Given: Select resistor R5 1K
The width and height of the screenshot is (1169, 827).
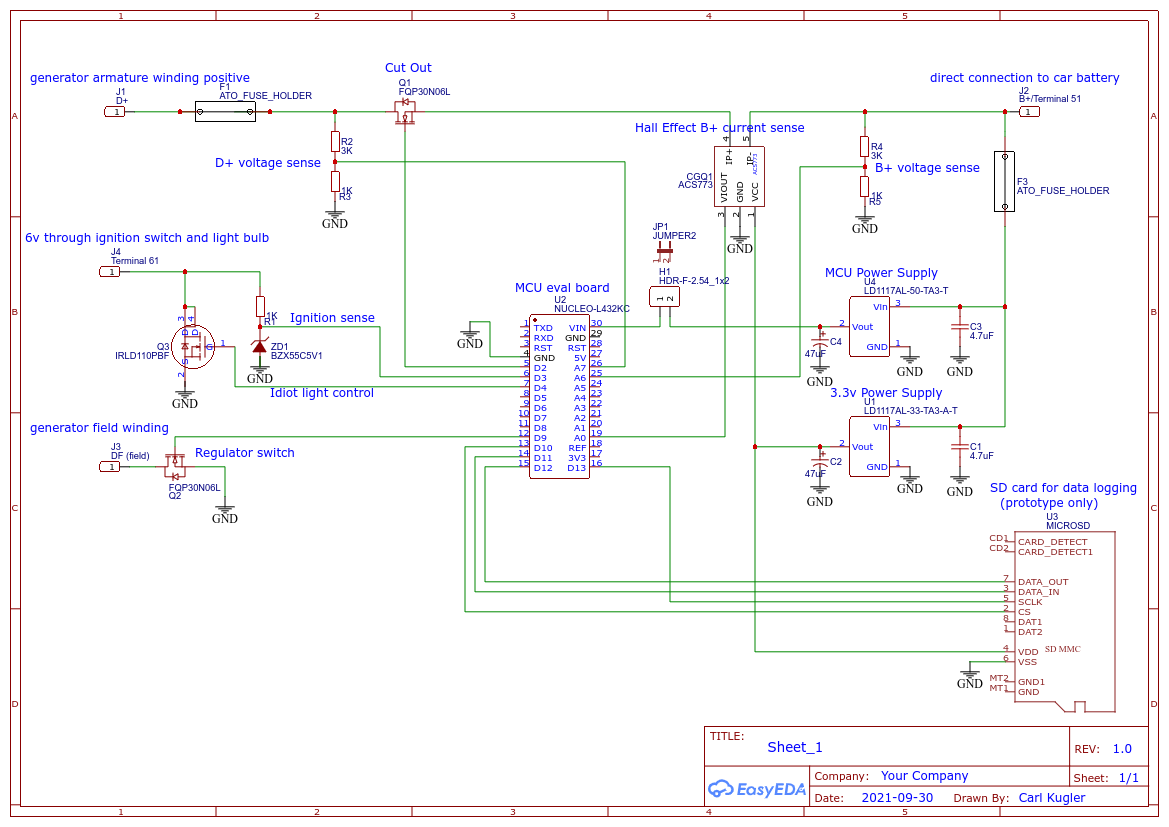Looking at the screenshot, I should pyautogui.click(x=865, y=186).
